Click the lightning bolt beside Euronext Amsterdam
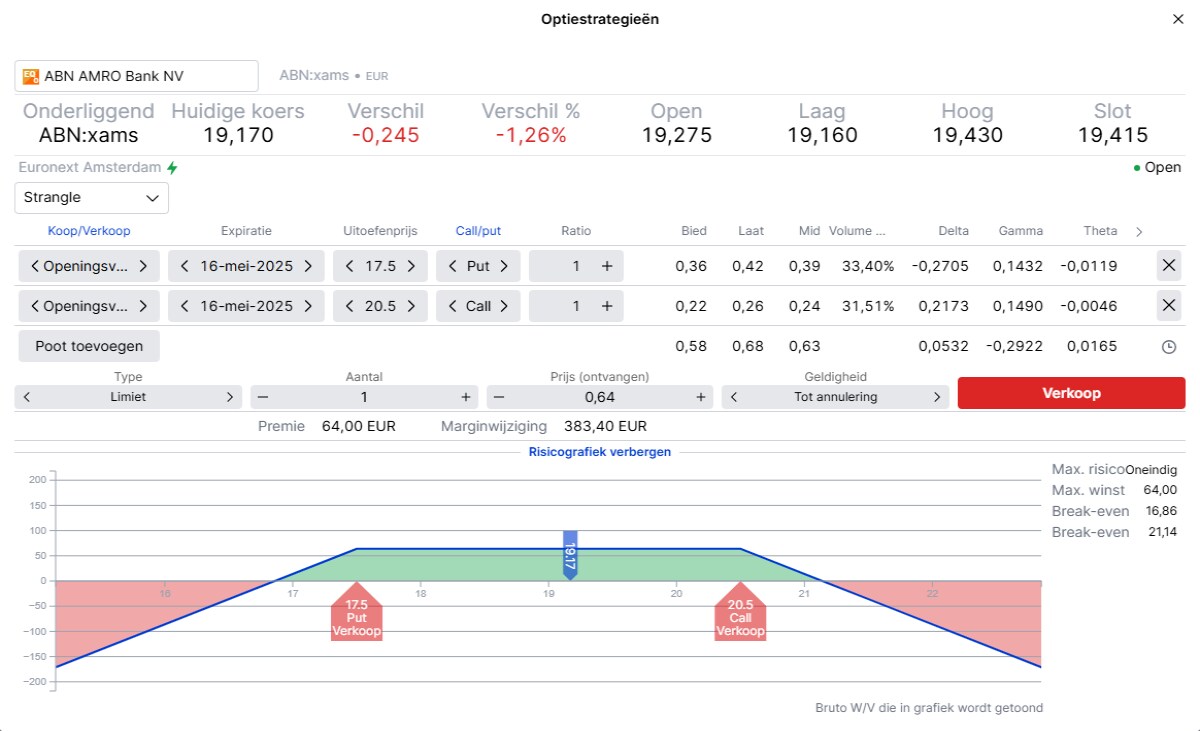This screenshot has width=1200, height=731. 172,168
